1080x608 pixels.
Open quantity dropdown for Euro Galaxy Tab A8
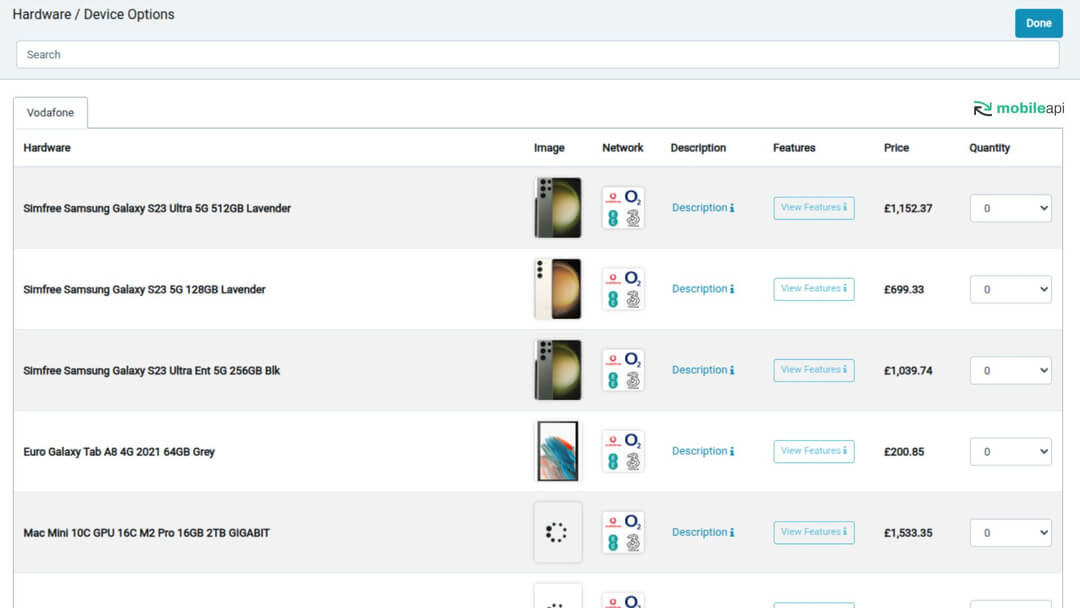[x=1010, y=452]
